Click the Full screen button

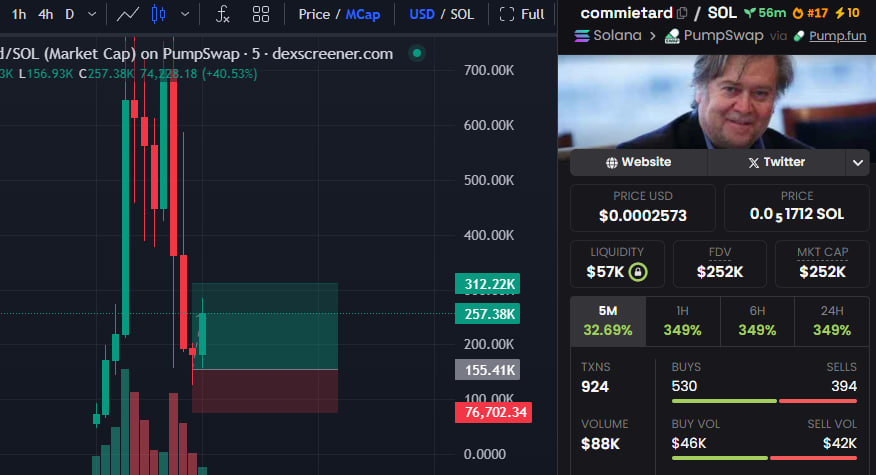point(522,15)
